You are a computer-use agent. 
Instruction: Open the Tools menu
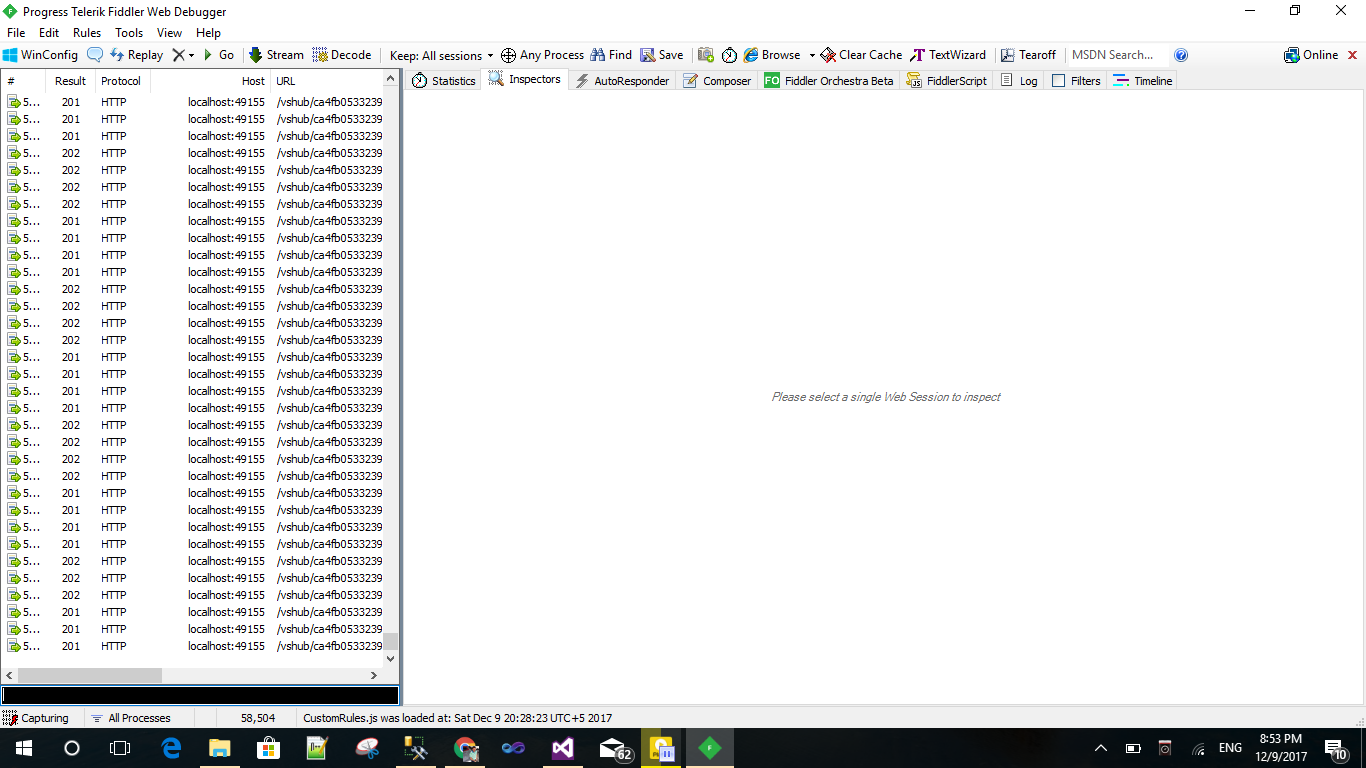click(x=129, y=33)
